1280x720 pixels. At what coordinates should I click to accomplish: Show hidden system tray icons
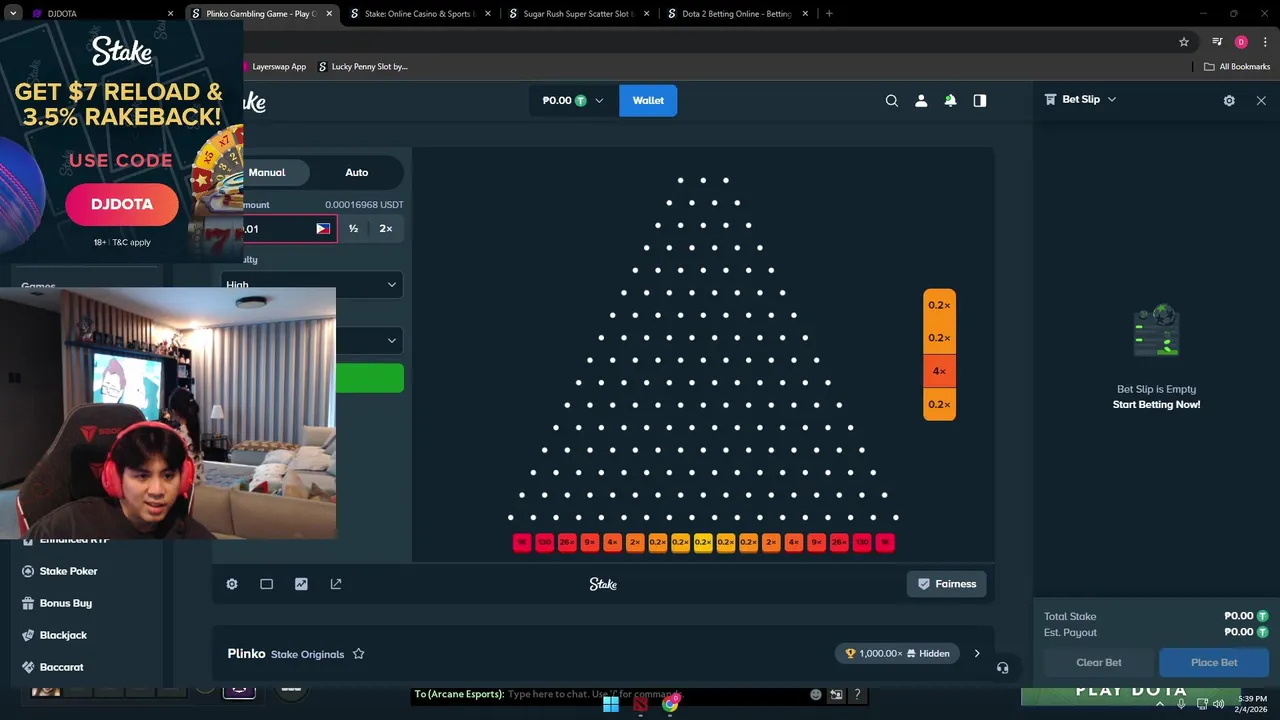coord(1159,704)
